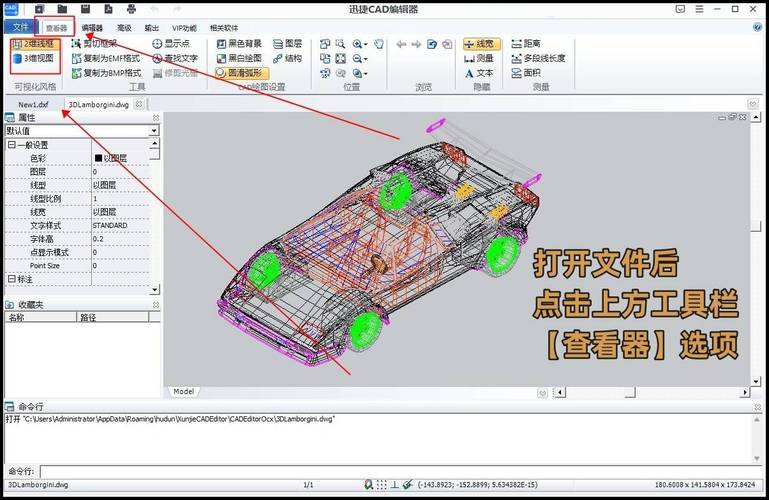This screenshot has height=500, width=769.
Task: Select the 面积 area measure tool
Action: [526, 73]
